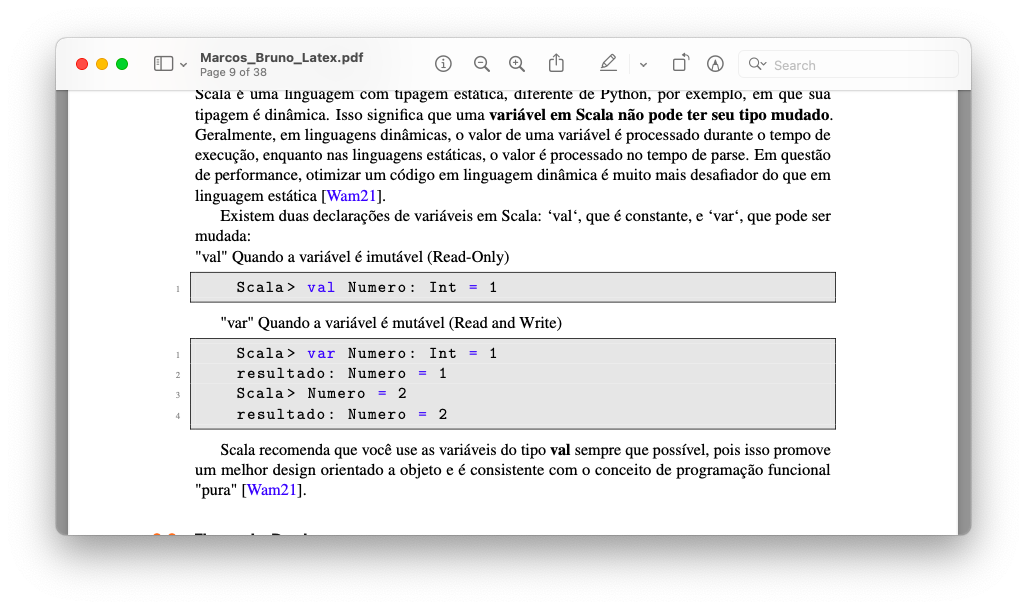
Task: Open the sidebar view options chevron
Action: pyautogui.click(x=183, y=64)
